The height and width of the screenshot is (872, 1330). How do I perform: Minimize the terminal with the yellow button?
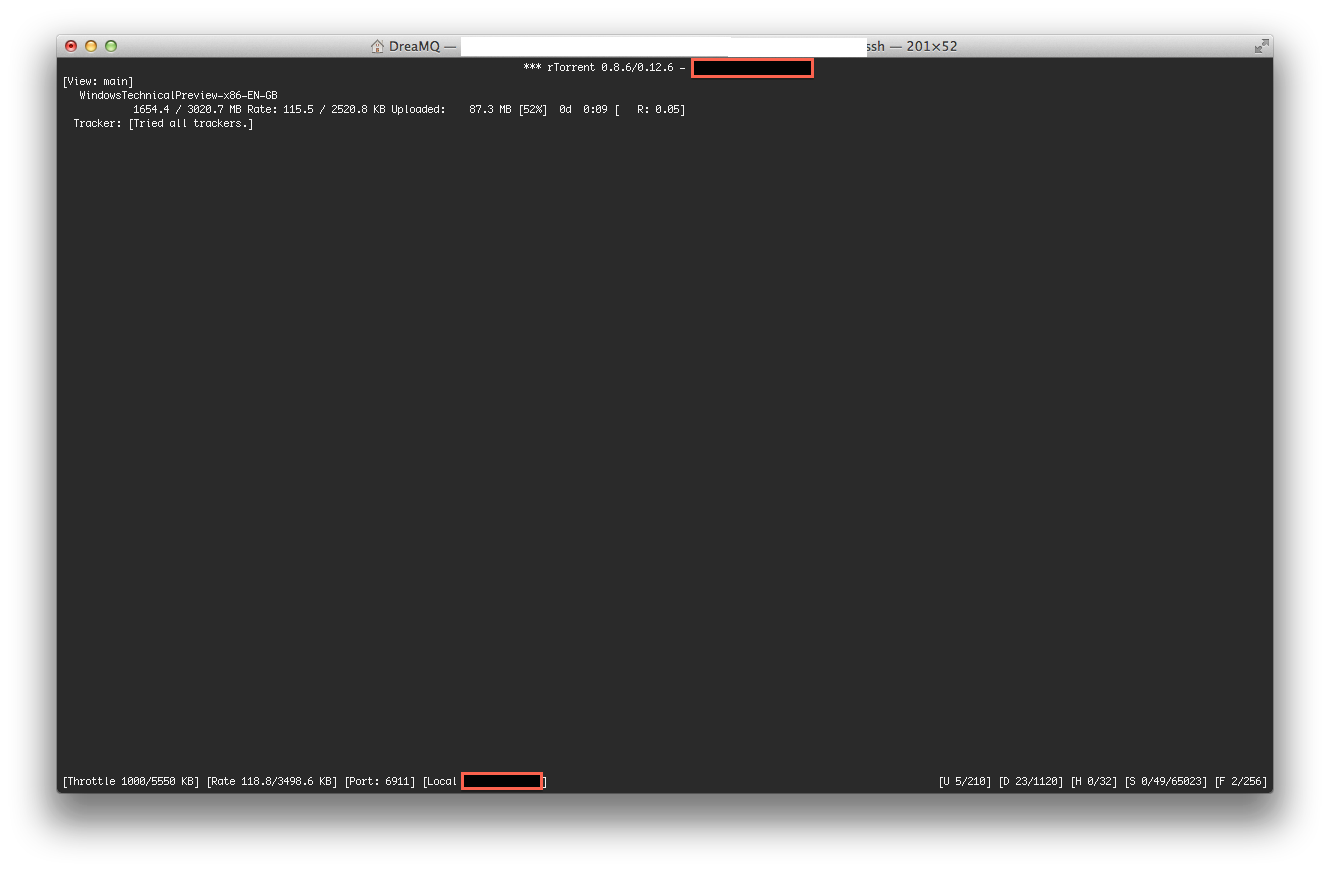(91, 46)
